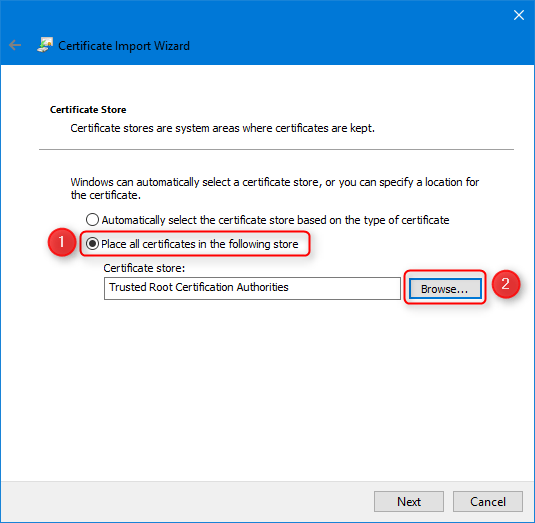
Task: Click the bold Certificate Store heading
Action: coord(88,110)
